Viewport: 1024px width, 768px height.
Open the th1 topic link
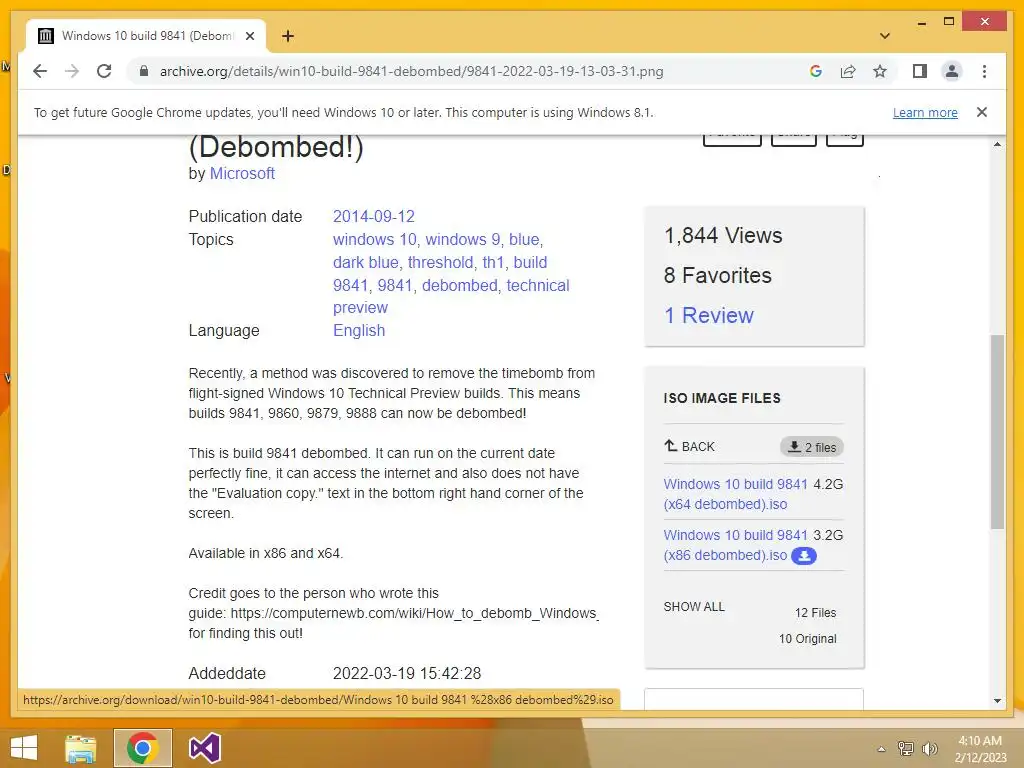(493, 263)
